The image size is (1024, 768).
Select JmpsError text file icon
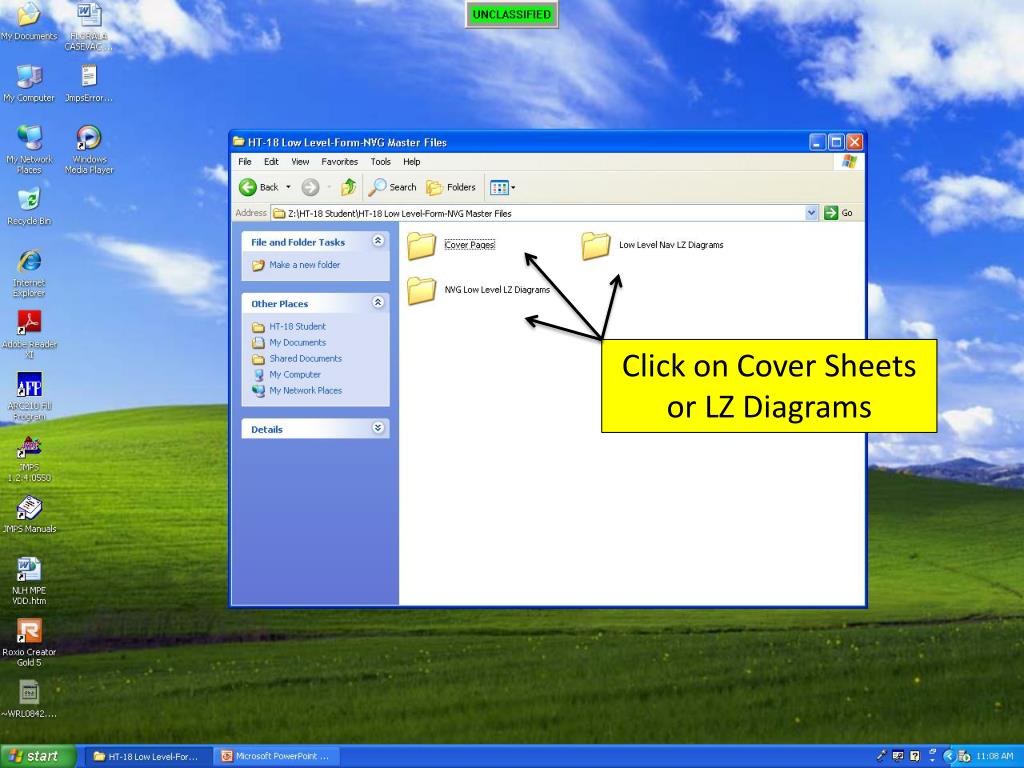(89, 84)
